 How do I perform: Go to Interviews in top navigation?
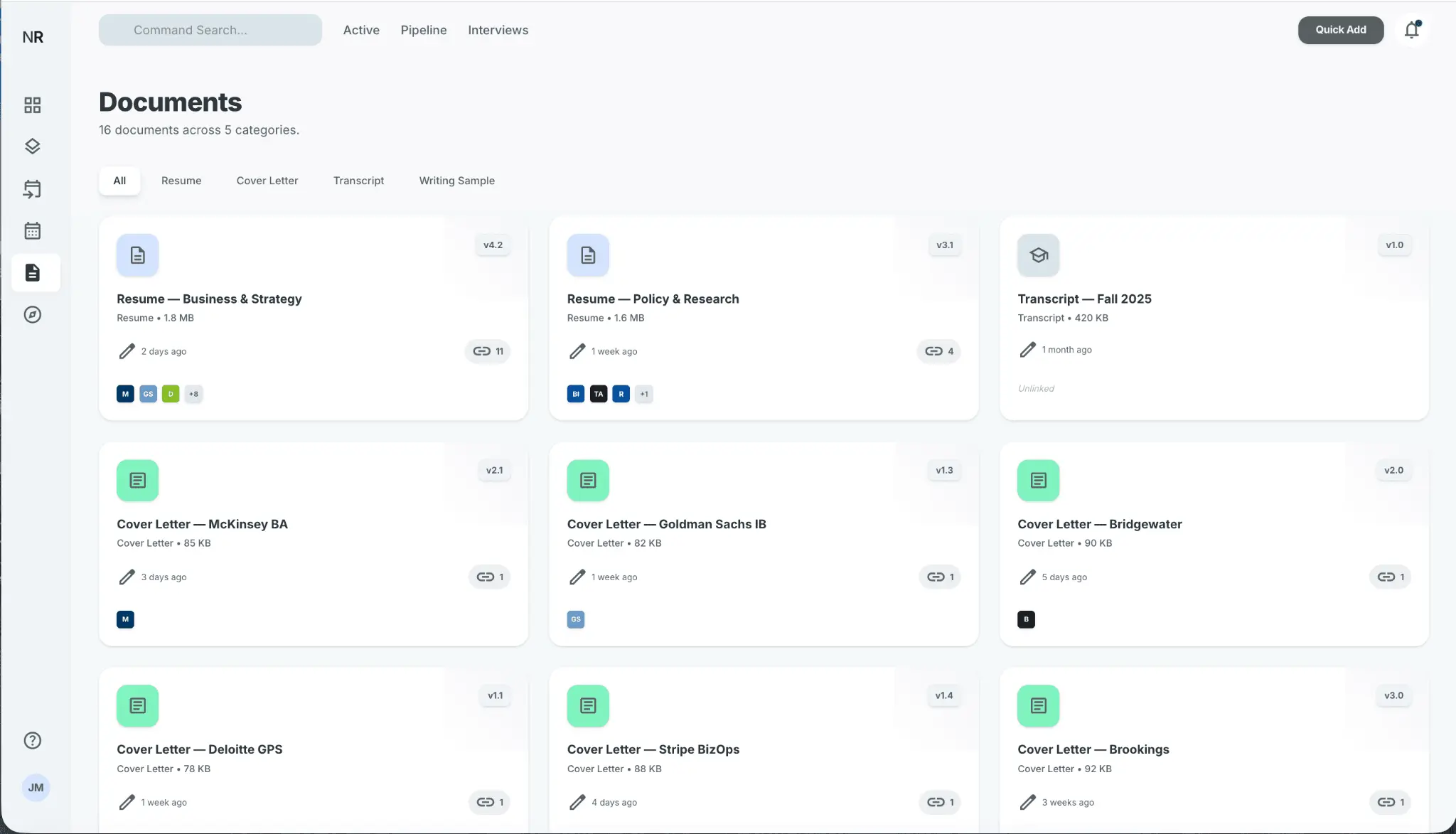click(498, 30)
